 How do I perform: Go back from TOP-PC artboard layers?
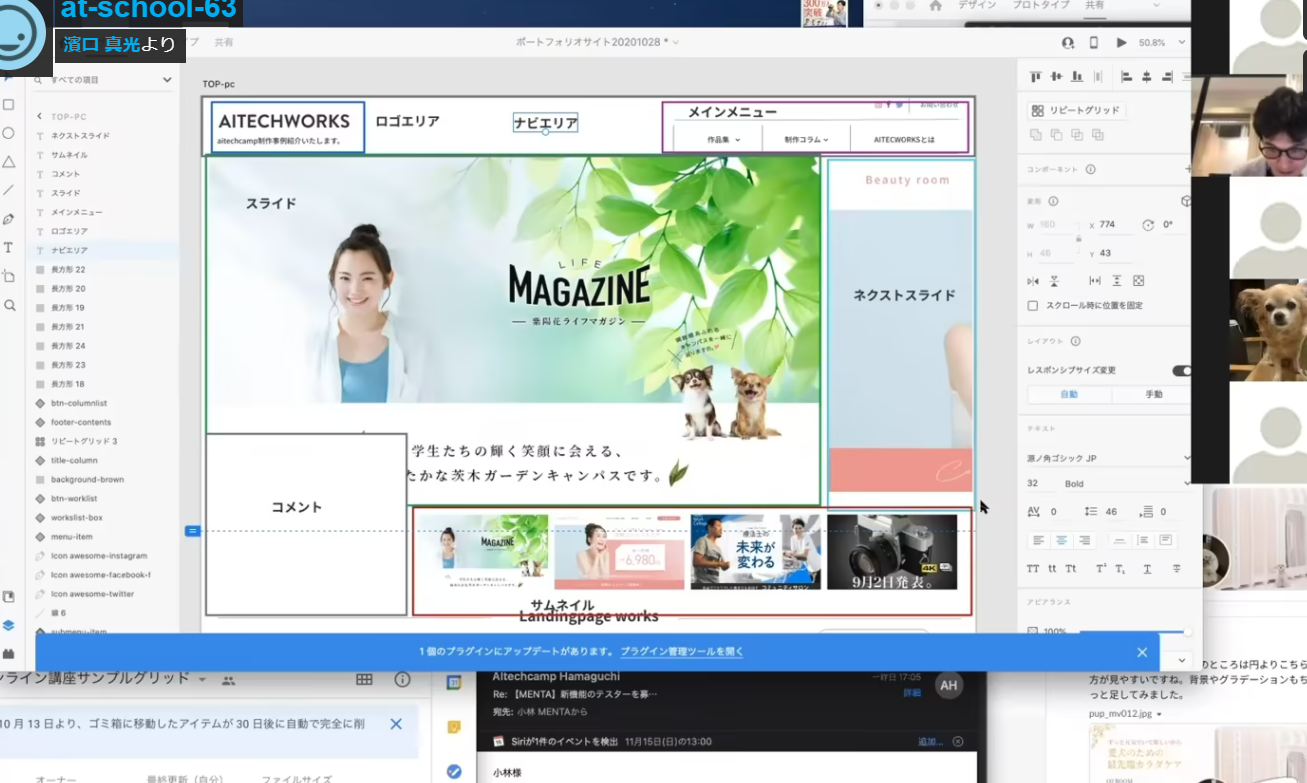coord(39,116)
